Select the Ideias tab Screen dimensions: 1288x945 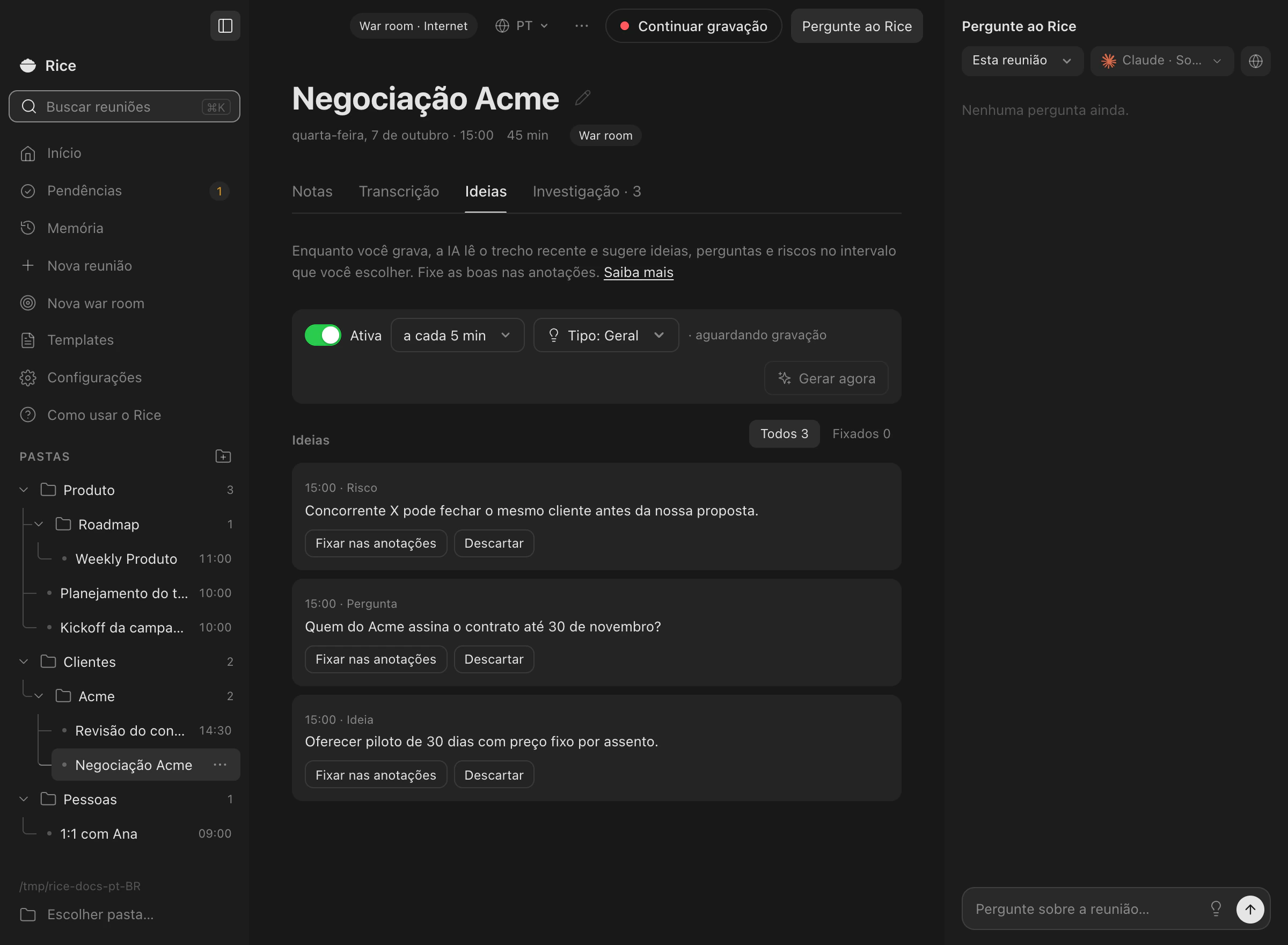(485, 192)
